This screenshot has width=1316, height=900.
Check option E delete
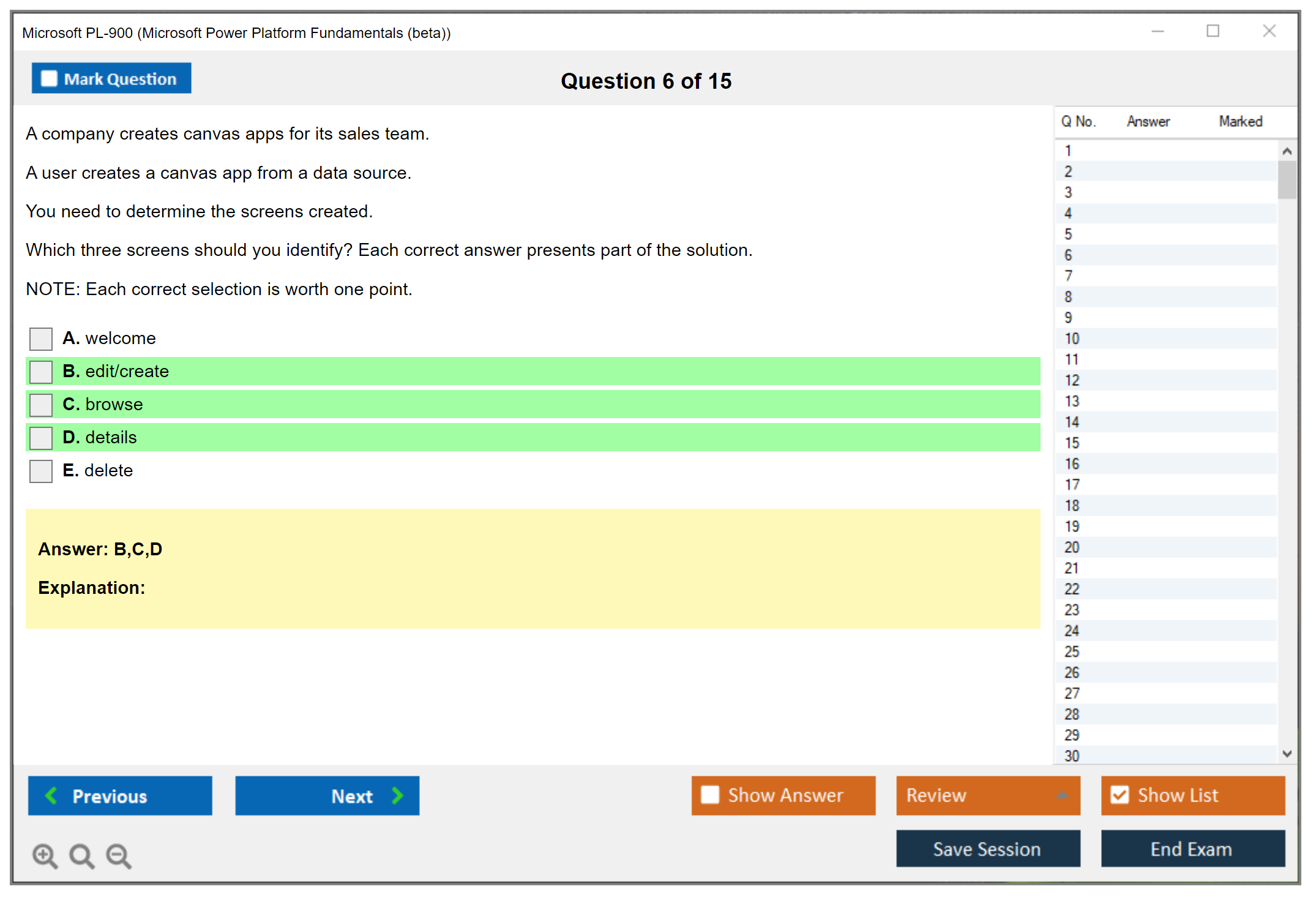(41, 471)
